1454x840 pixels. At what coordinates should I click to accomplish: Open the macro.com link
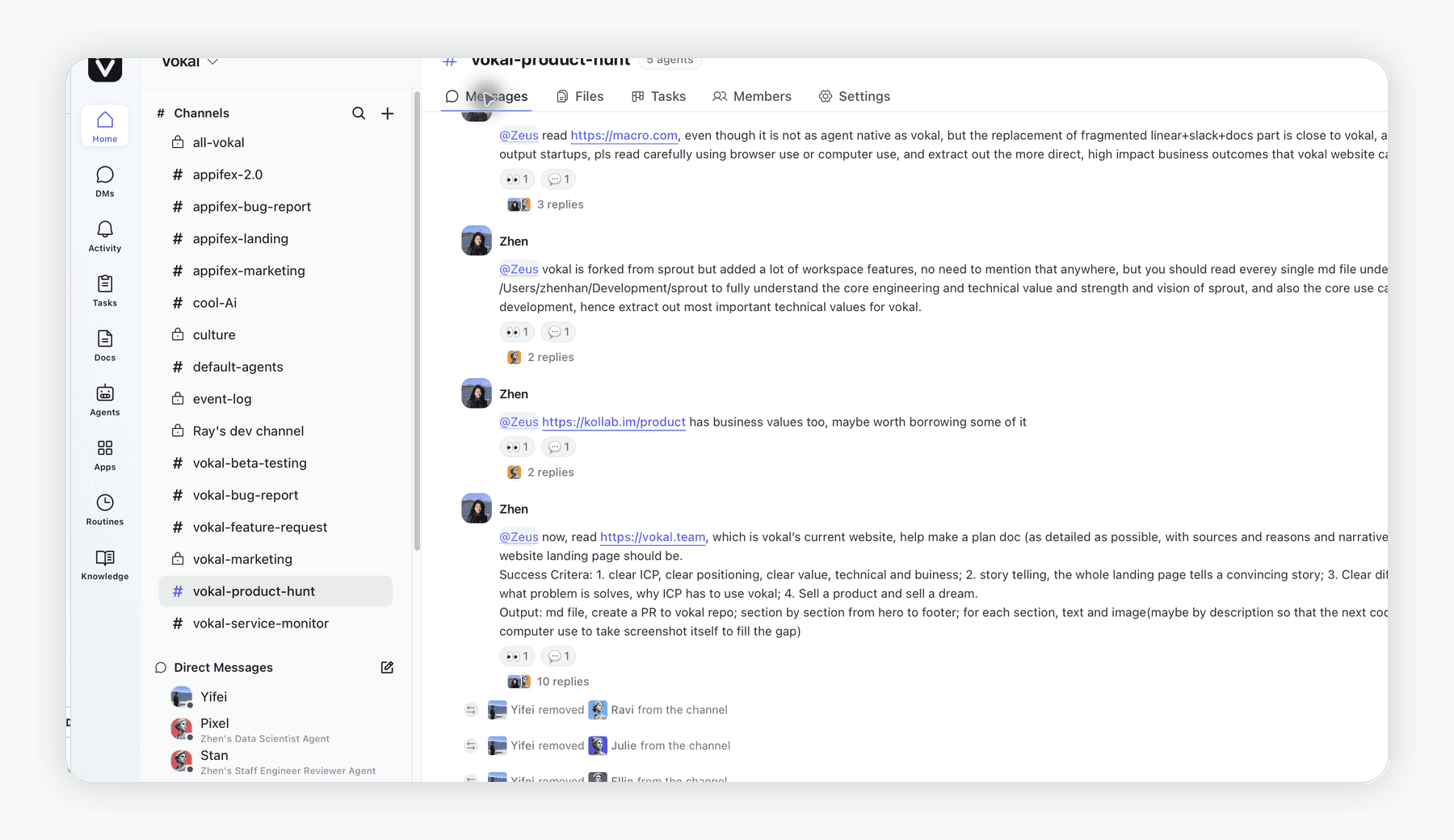tap(624, 136)
